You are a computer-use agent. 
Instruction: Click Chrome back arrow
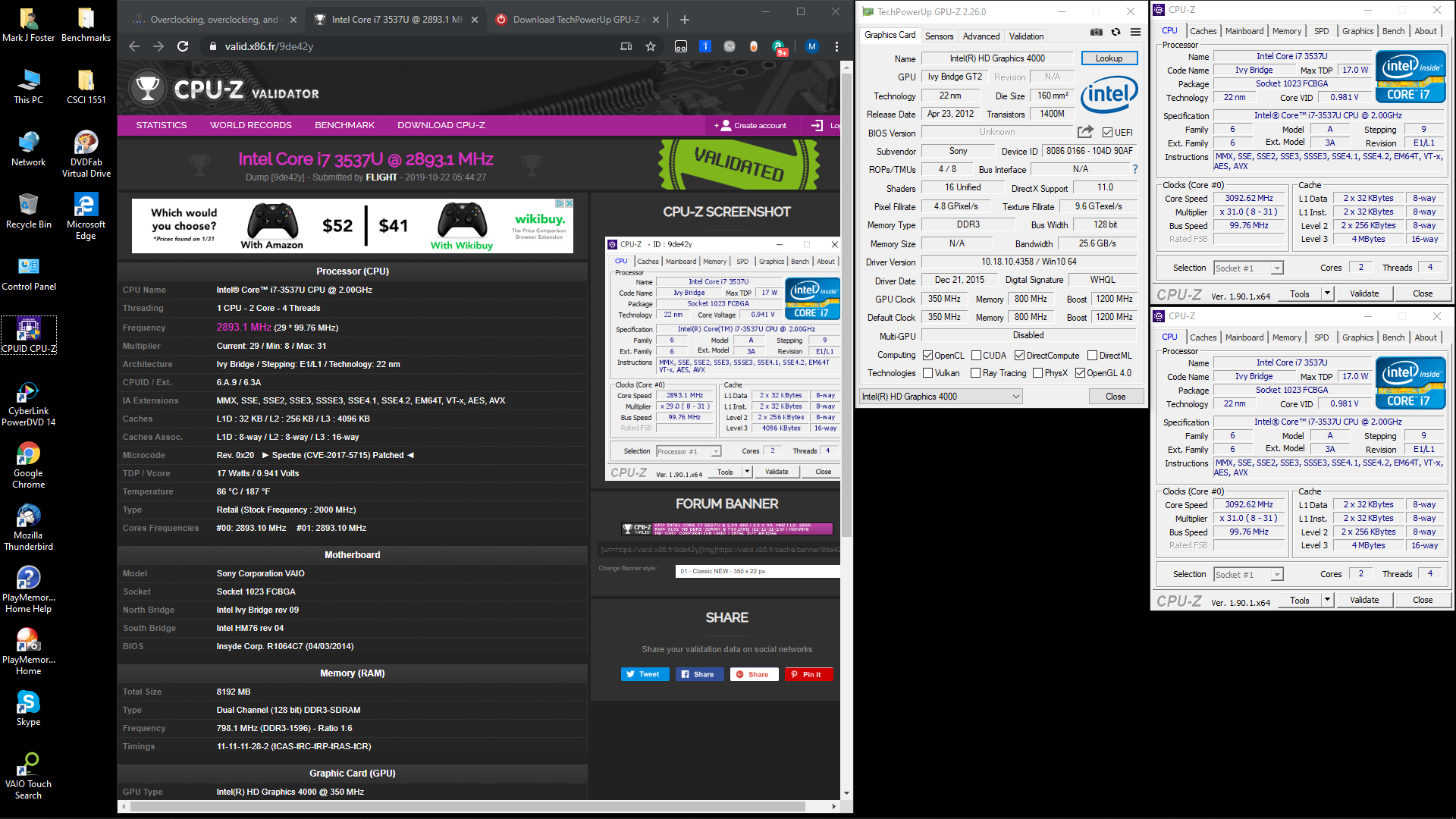click(x=134, y=46)
